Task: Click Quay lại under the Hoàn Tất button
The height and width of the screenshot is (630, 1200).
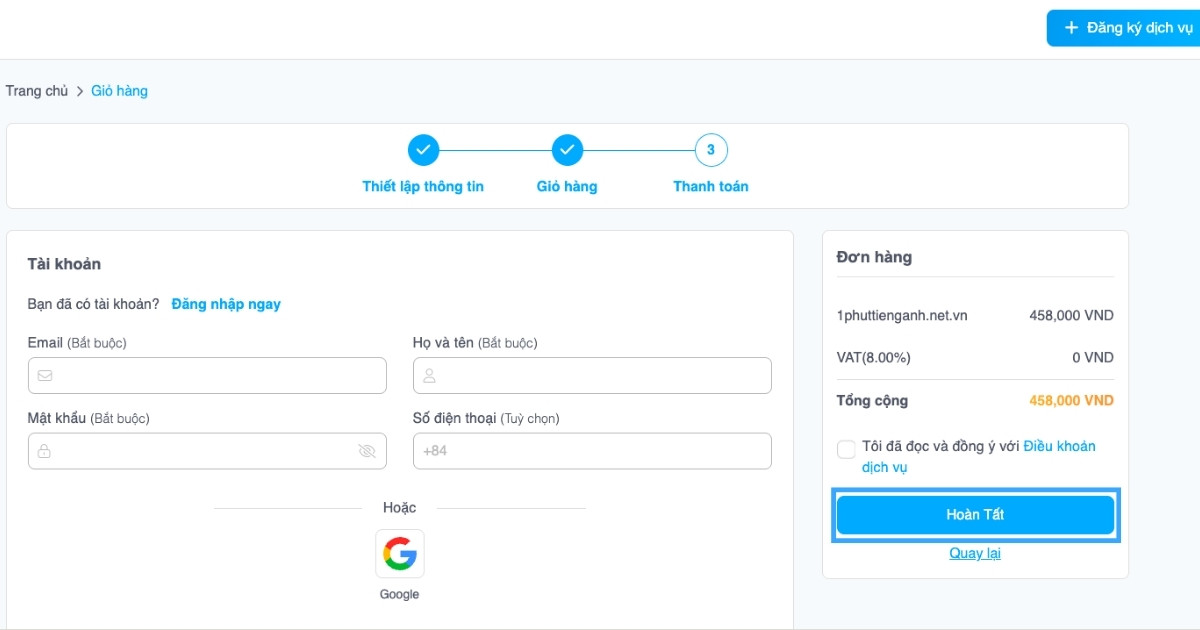Action: pos(974,553)
